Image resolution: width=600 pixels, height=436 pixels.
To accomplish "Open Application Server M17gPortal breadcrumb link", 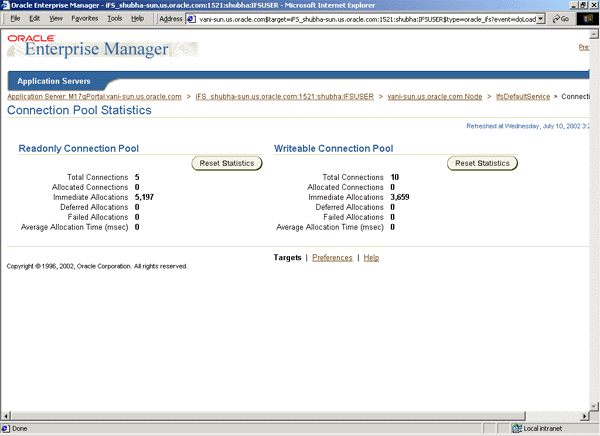I will click(94, 96).
